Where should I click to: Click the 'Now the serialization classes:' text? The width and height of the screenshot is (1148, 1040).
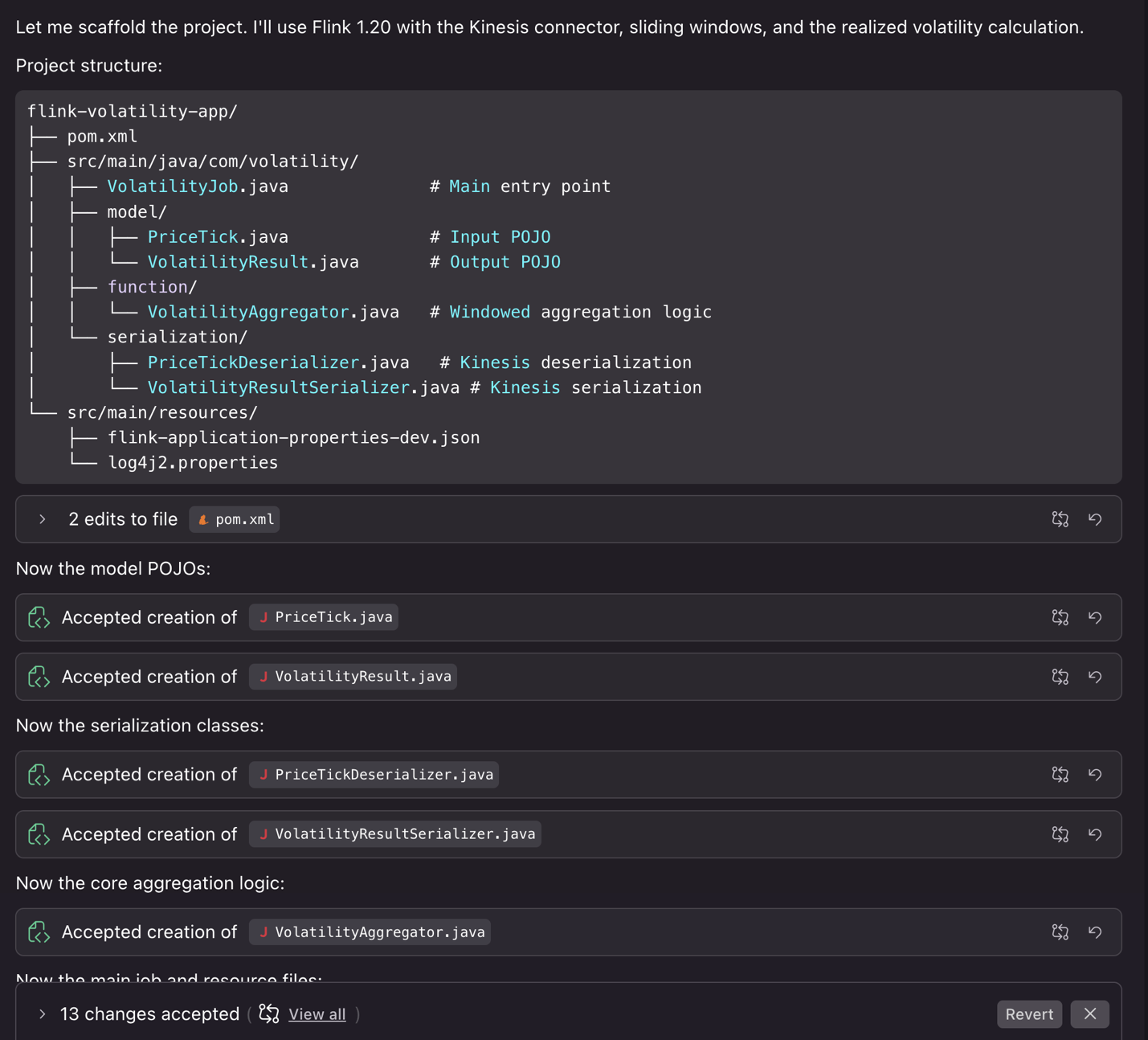click(140, 726)
